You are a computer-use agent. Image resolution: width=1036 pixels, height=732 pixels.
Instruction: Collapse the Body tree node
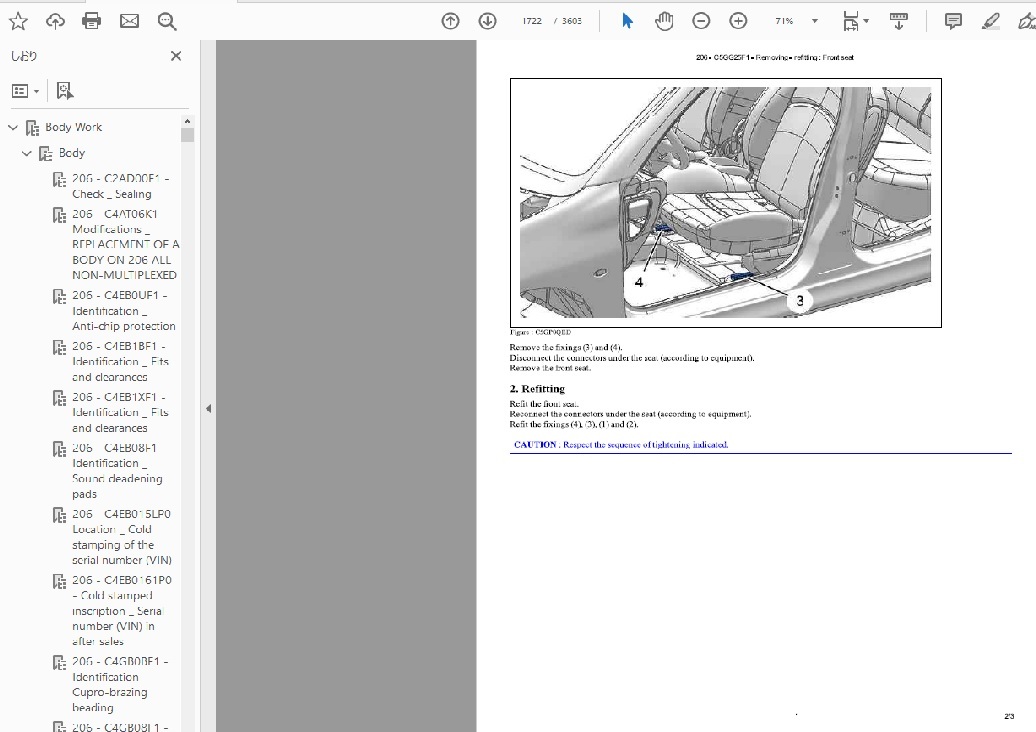(x=27, y=152)
